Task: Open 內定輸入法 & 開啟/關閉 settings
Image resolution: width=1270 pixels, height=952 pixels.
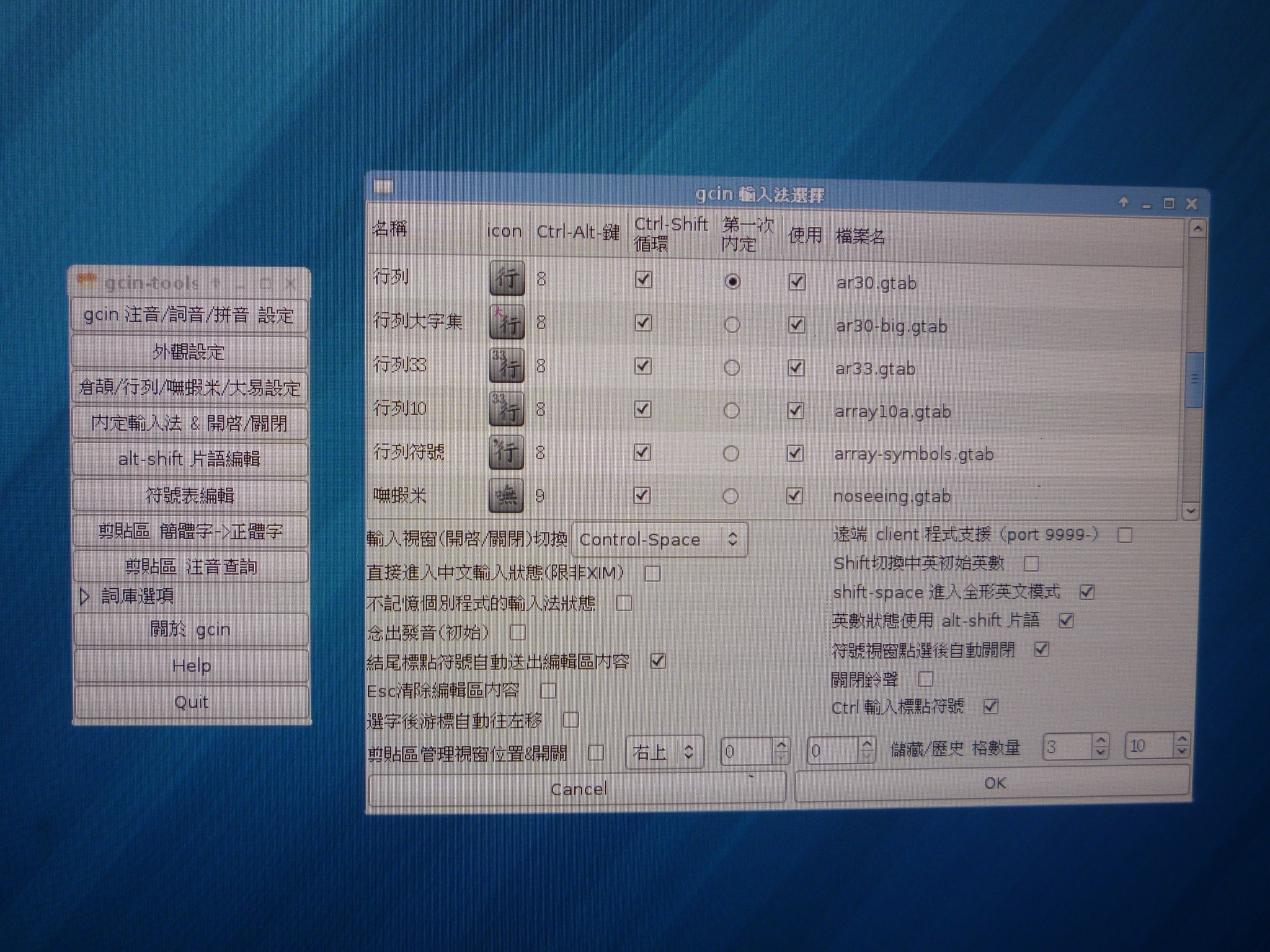Action: [190, 423]
